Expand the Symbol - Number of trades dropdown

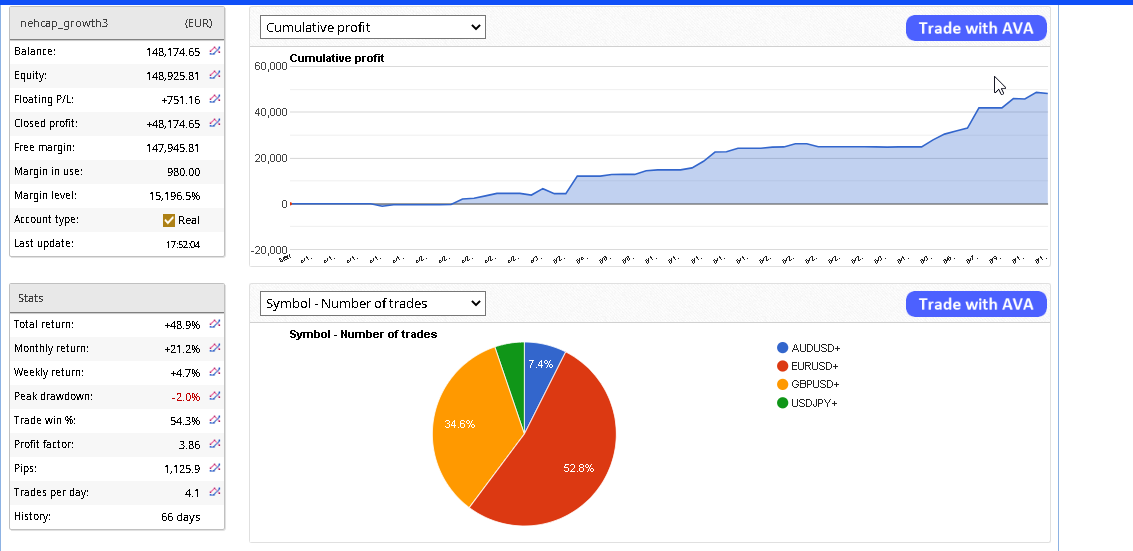pos(372,304)
